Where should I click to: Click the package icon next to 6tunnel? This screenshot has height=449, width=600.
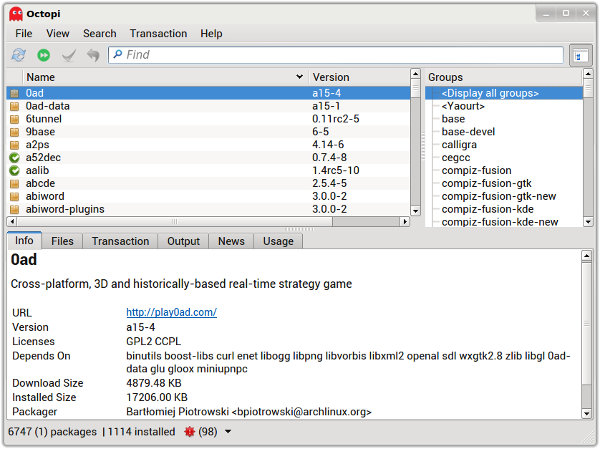tap(15, 119)
